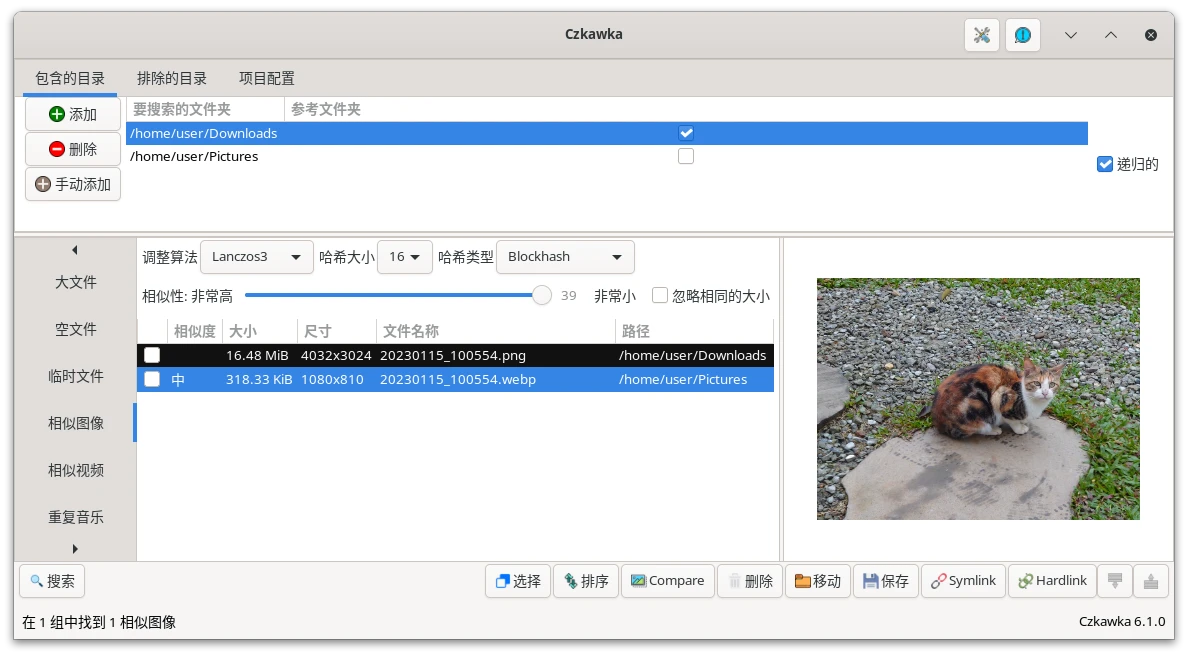1188x656 pixels.
Task: Open the 选择 selection button
Action: 517,581
